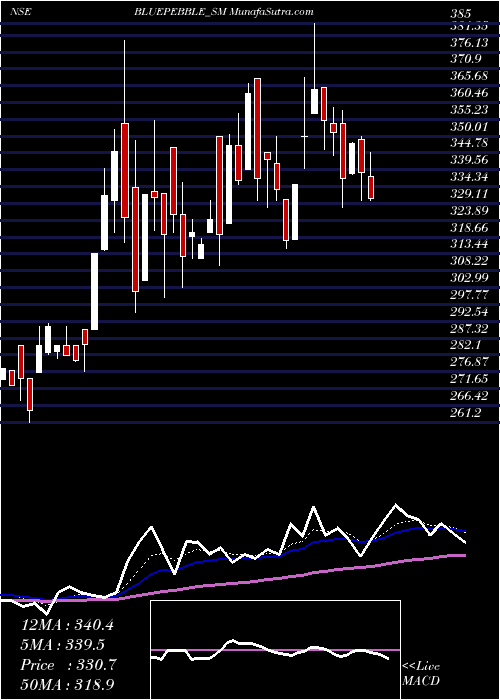The width and height of the screenshot is (500, 700).
Task: Select the 376.13 price level label
Action: coord(467,42)
